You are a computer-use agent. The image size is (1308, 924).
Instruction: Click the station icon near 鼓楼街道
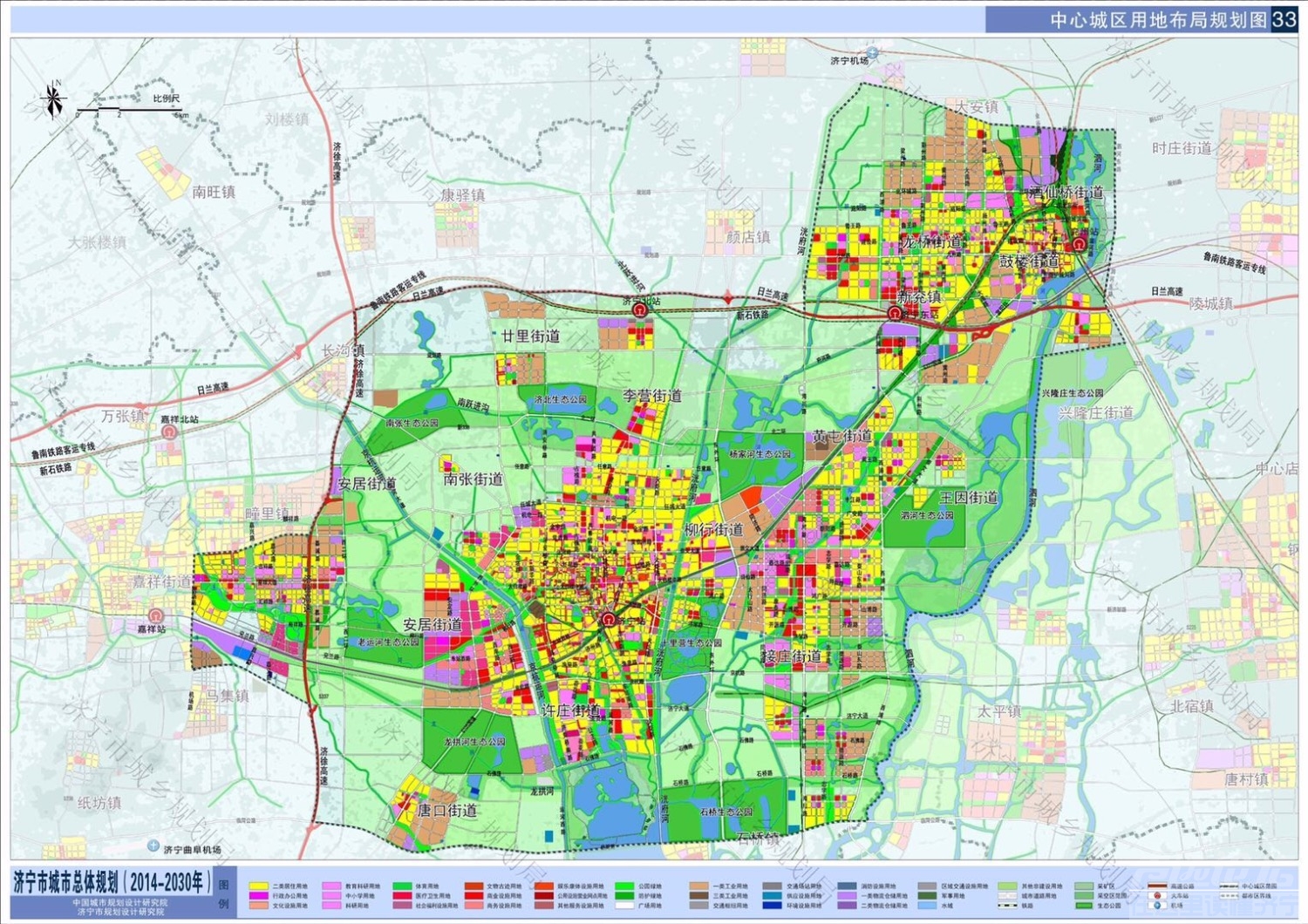click(x=1080, y=244)
